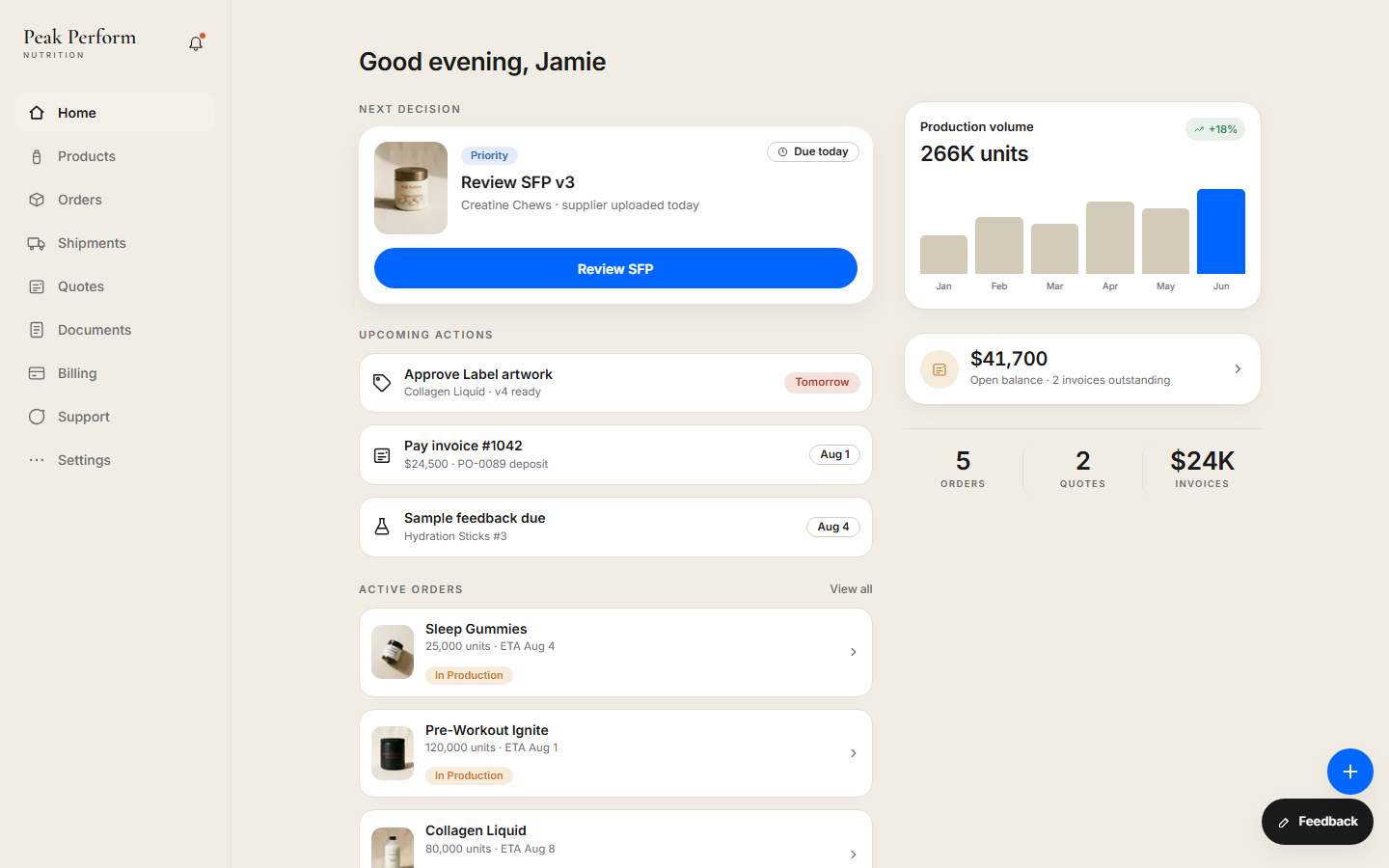Click the Support chat icon

[x=37, y=417]
